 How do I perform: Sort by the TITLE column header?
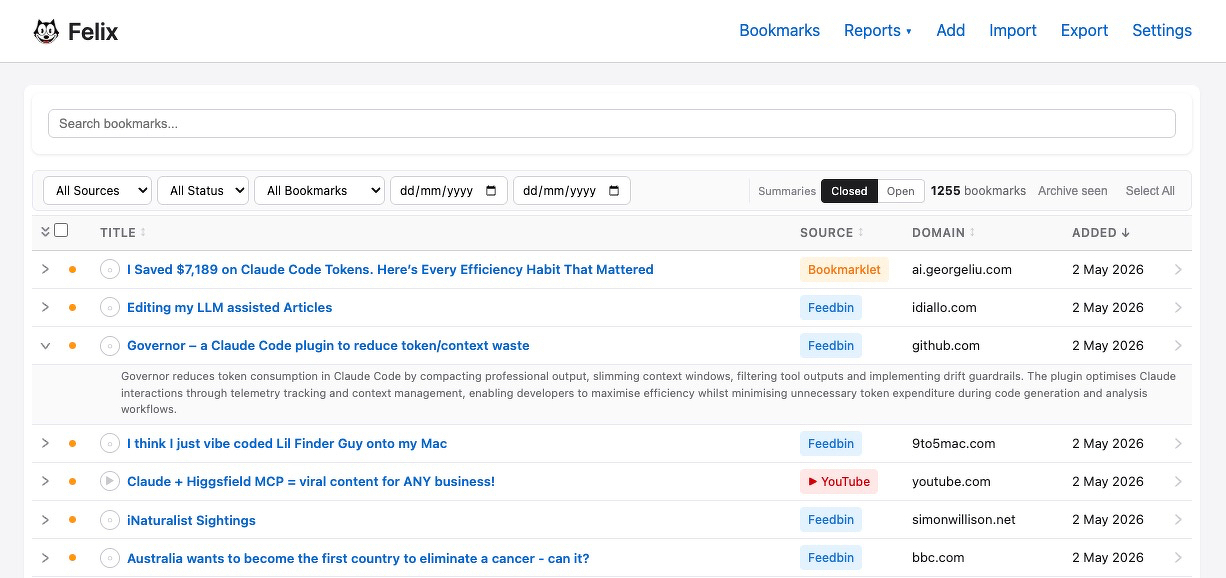coord(122,232)
